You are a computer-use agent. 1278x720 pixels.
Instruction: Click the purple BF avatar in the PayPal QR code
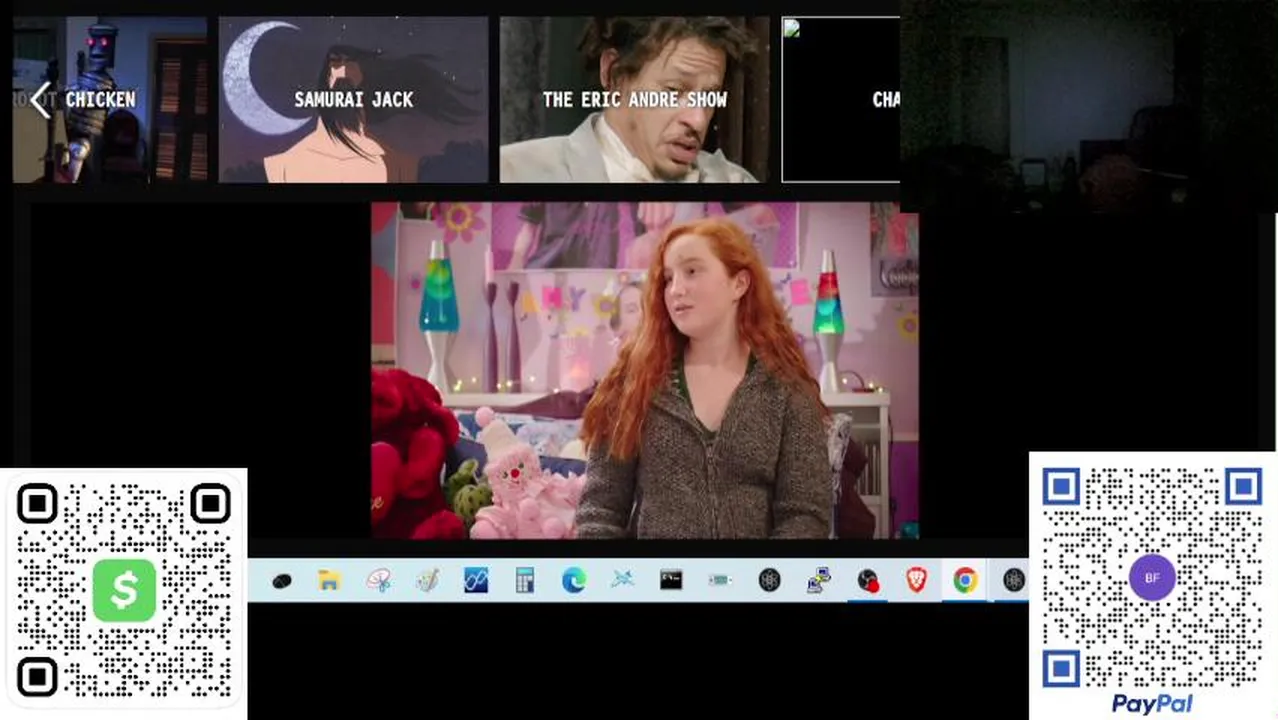tap(1152, 578)
